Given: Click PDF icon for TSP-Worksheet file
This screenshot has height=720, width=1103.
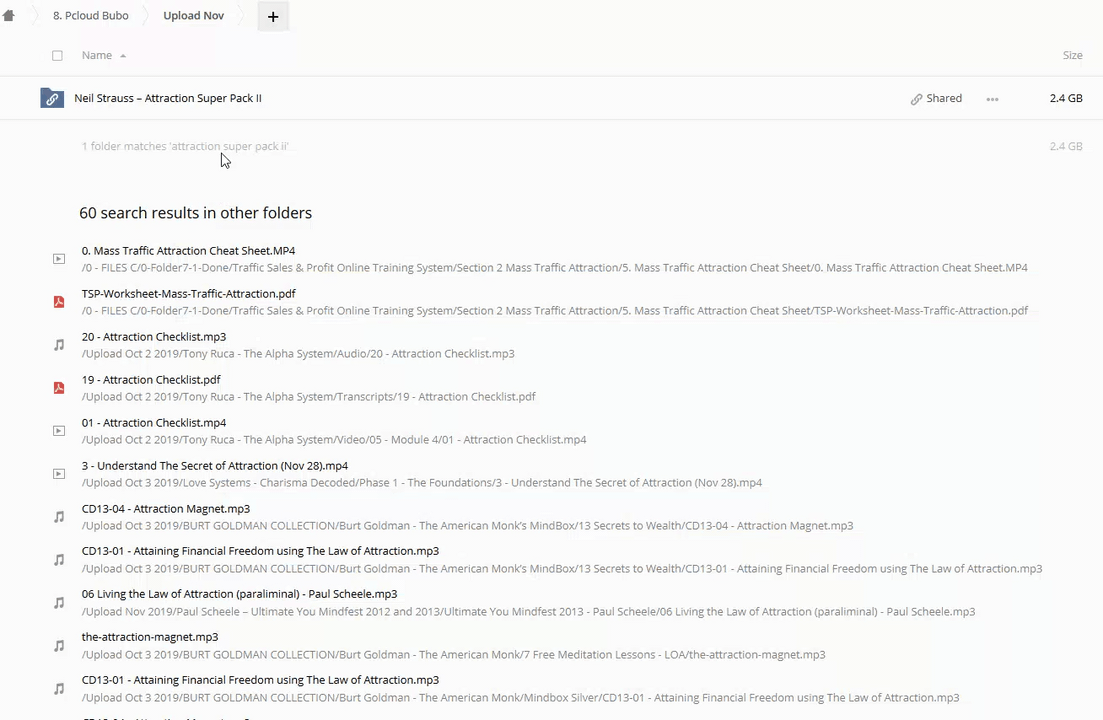Looking at the screenshot, I should coord(59,302).
